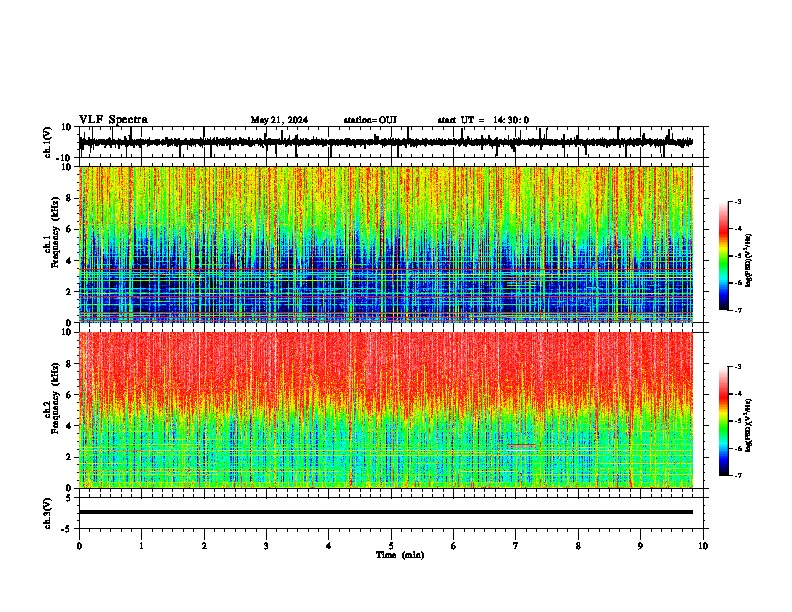This screenshot has width=792, height=612.
Task: Click time axis tick label "9"
Action: coord(640,546)
